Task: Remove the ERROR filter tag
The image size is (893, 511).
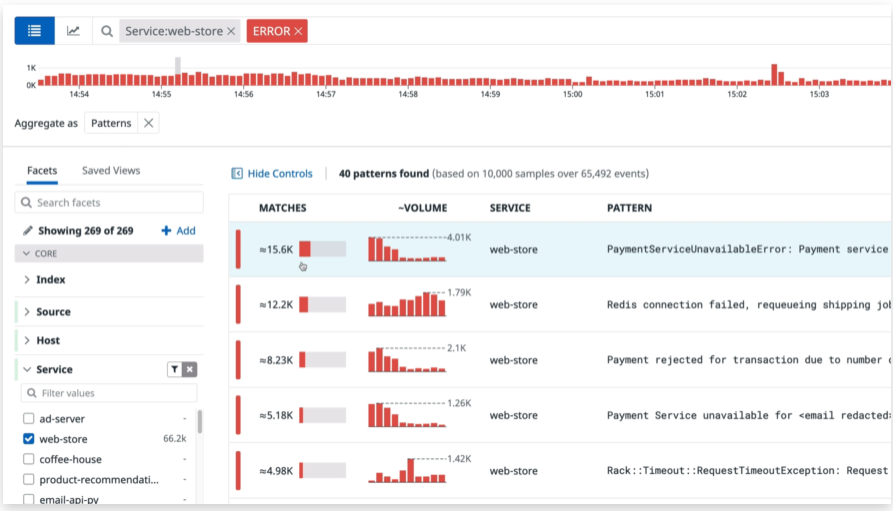Action: pos(298,32)
